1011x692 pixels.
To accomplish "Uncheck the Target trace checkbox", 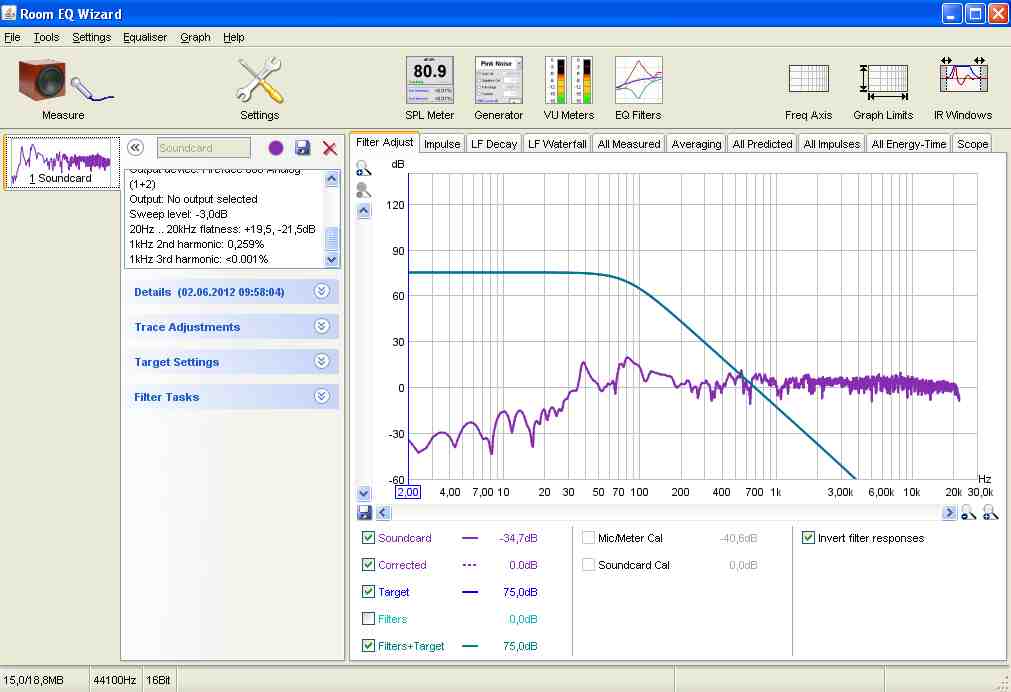I will 368,592.
